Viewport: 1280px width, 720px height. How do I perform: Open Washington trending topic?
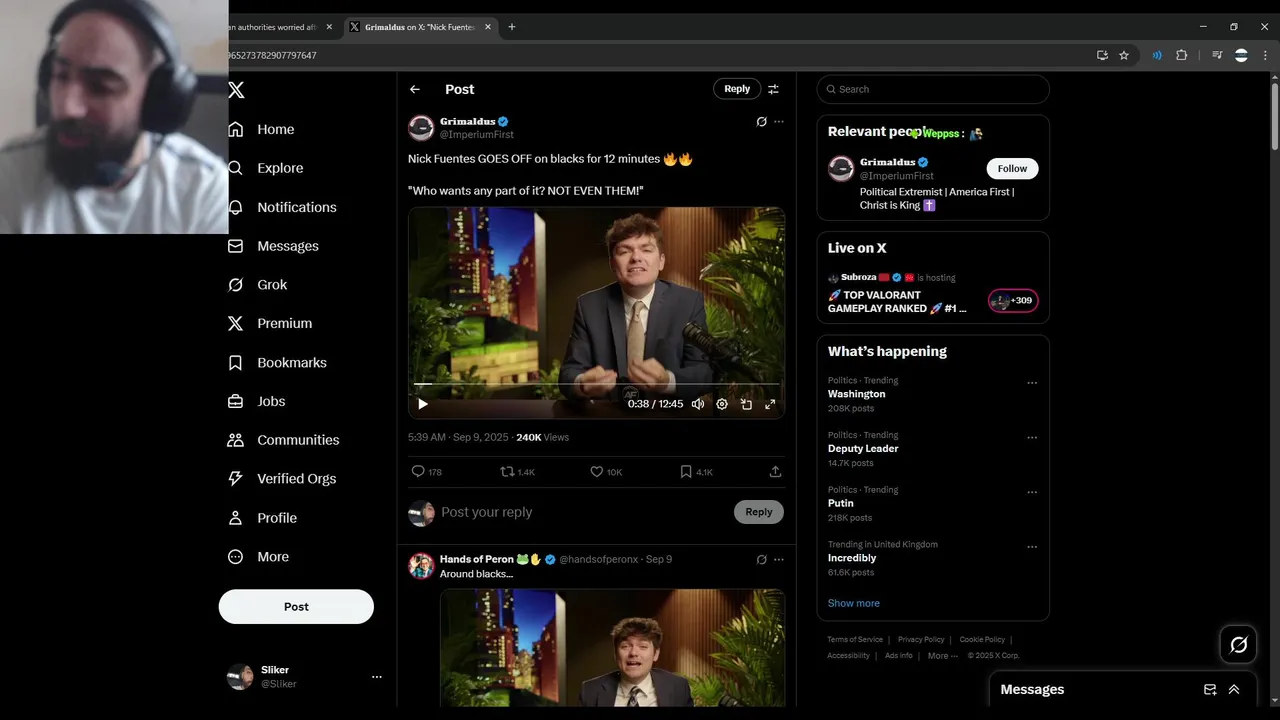coord(857,394)
